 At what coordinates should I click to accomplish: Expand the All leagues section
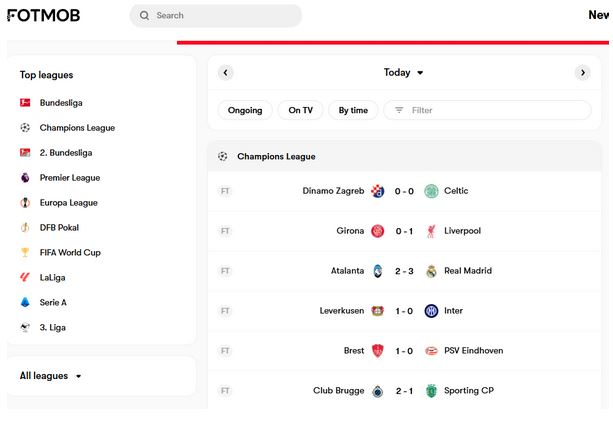pos(51,376)
